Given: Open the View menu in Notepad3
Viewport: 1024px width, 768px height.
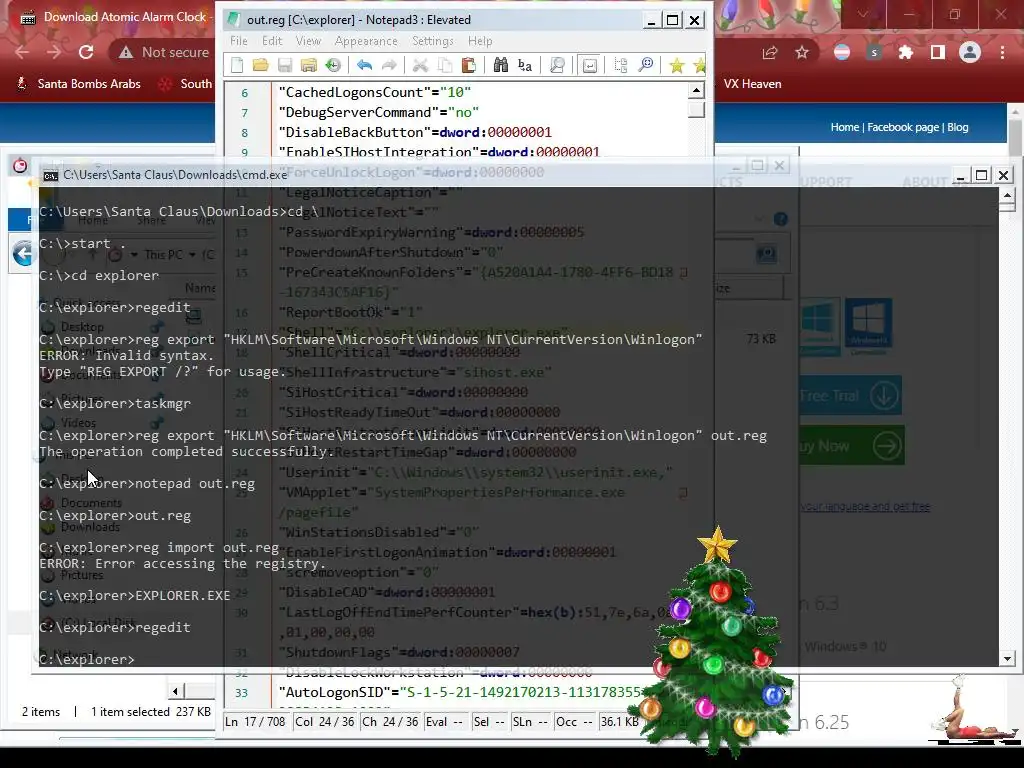Looking at the screenshot, I should coord(308,40).
